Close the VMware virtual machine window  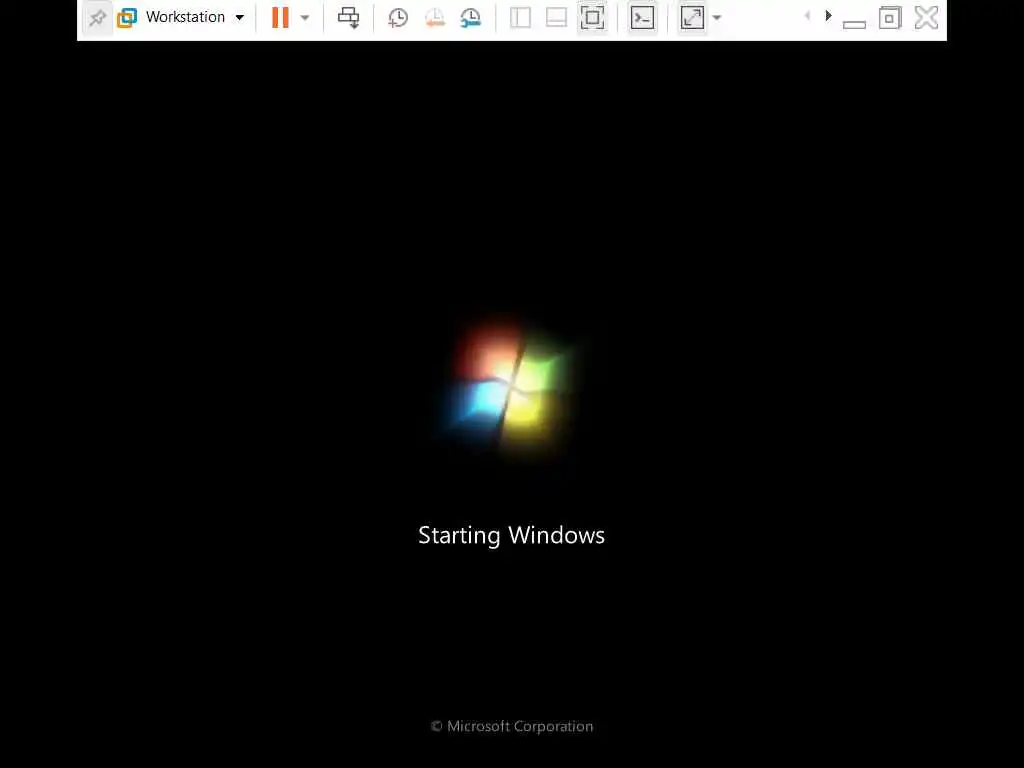pos(926,18)
